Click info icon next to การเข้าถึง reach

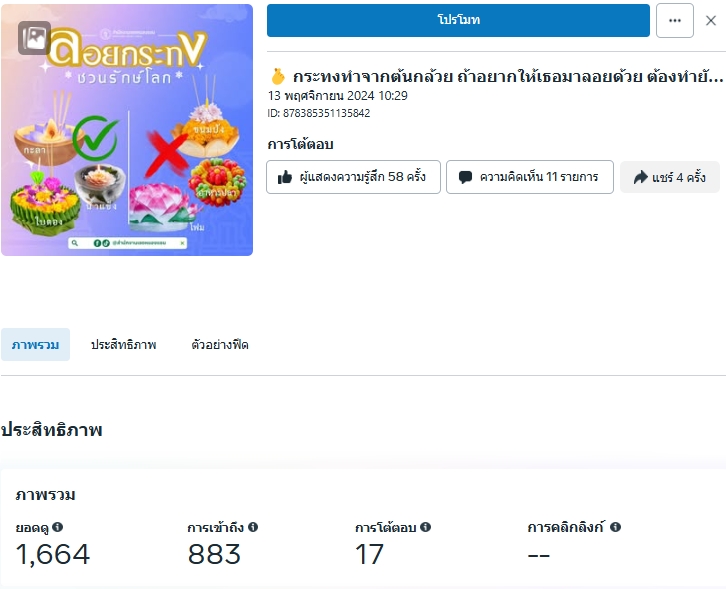(x=253, y=527)
